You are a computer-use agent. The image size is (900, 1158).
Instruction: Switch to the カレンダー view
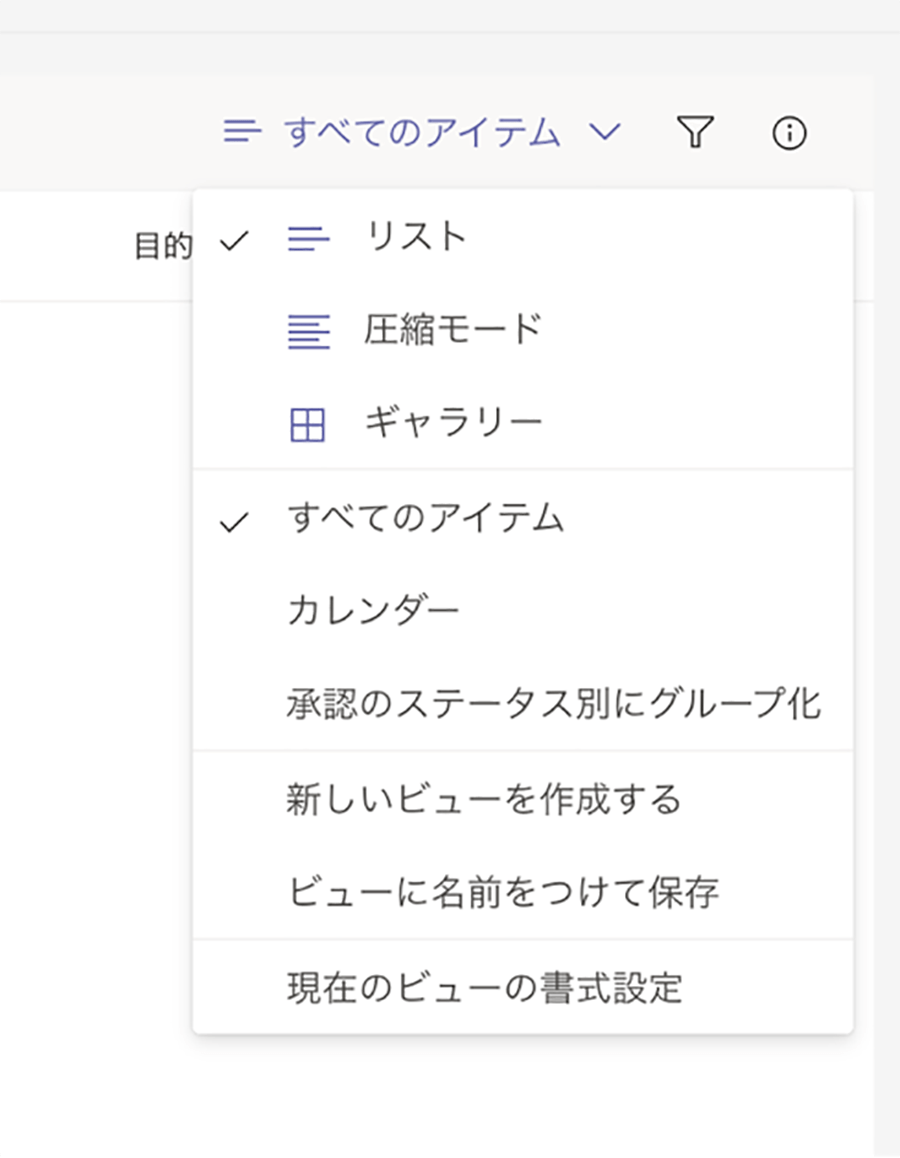tap(373, 611)
